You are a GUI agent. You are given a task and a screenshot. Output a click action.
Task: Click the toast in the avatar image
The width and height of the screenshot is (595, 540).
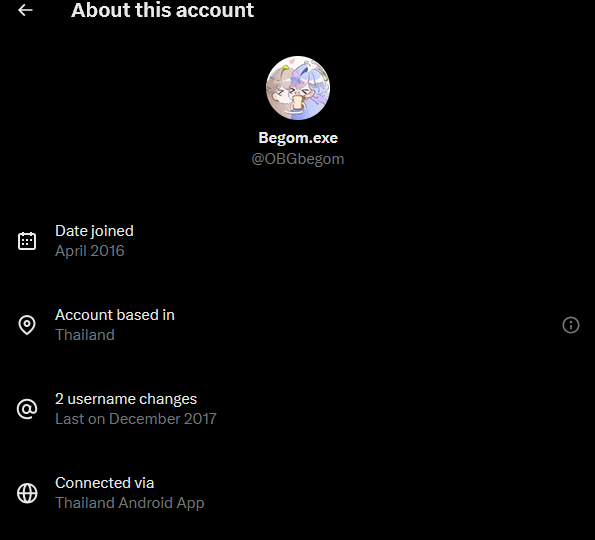(298, 102)
